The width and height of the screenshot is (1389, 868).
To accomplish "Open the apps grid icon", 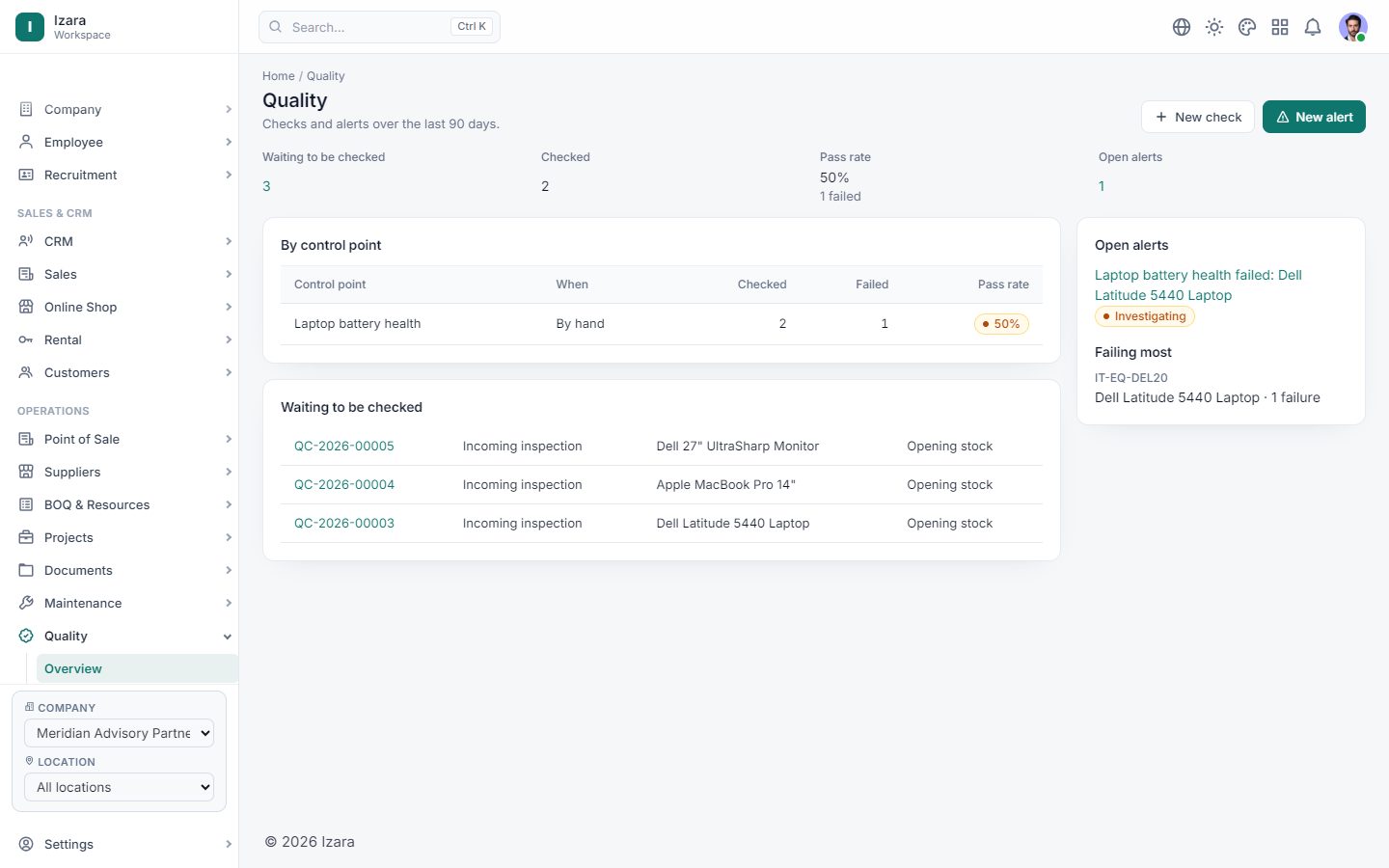I will [1280, 27].
